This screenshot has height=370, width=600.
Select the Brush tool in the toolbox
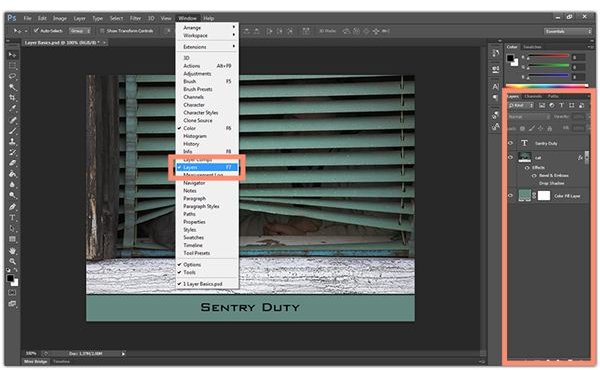pos(12,131)
